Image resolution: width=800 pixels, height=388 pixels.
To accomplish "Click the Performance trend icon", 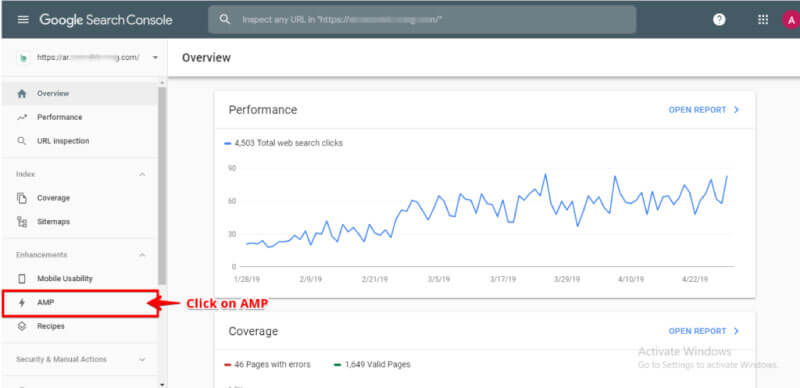I will coord(21,117).
